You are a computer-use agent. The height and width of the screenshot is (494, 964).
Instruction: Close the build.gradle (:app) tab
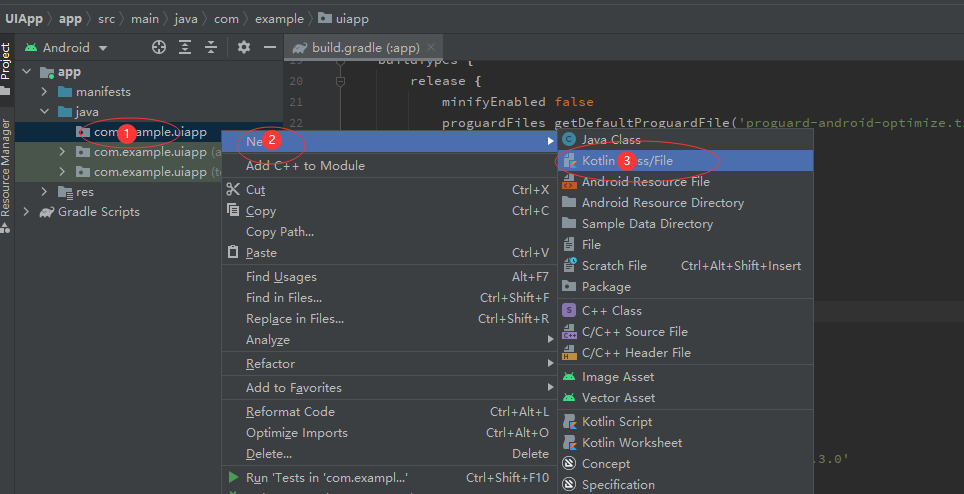[x=431, y=48]
